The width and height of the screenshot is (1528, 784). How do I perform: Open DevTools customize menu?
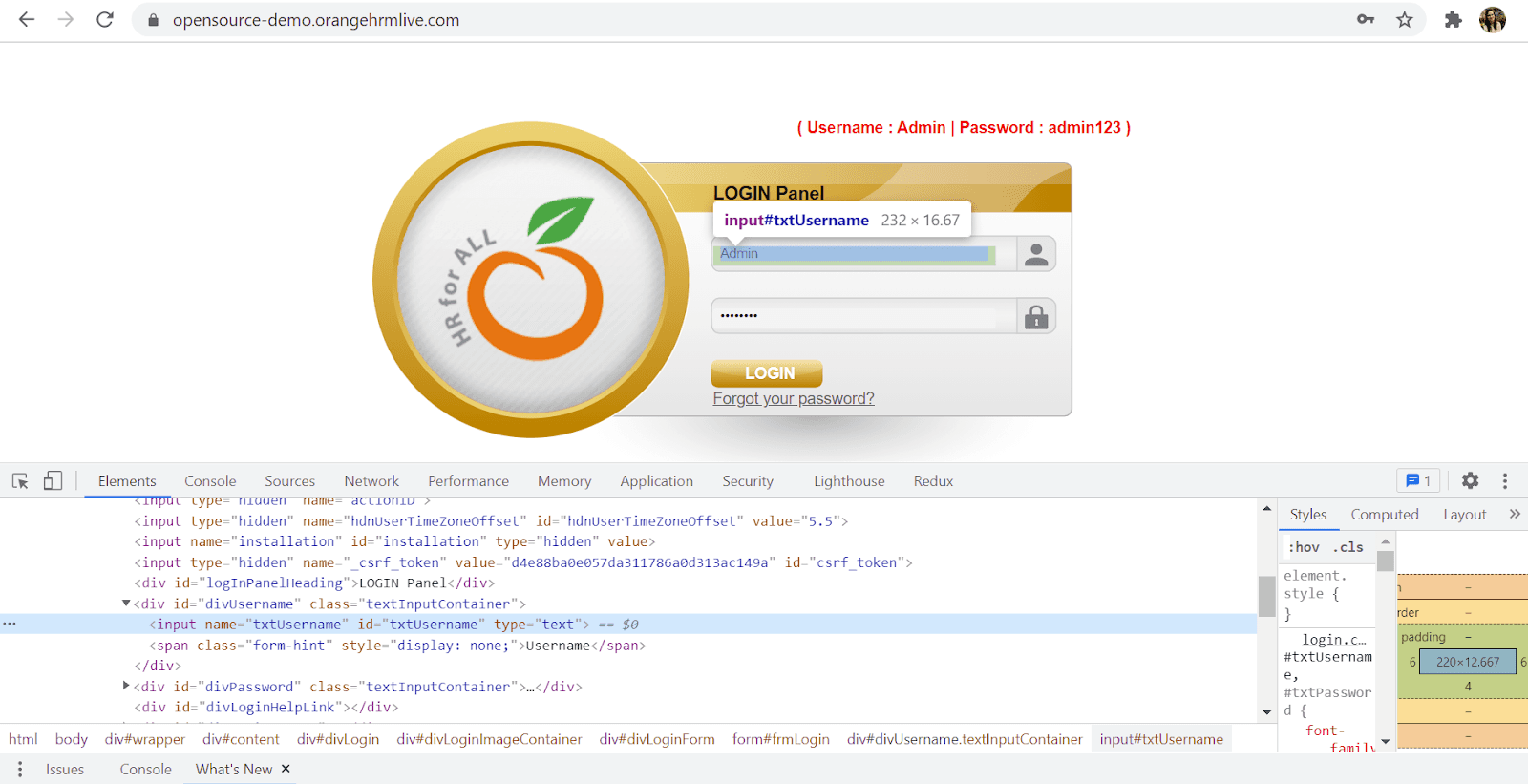coord(1505,481)
